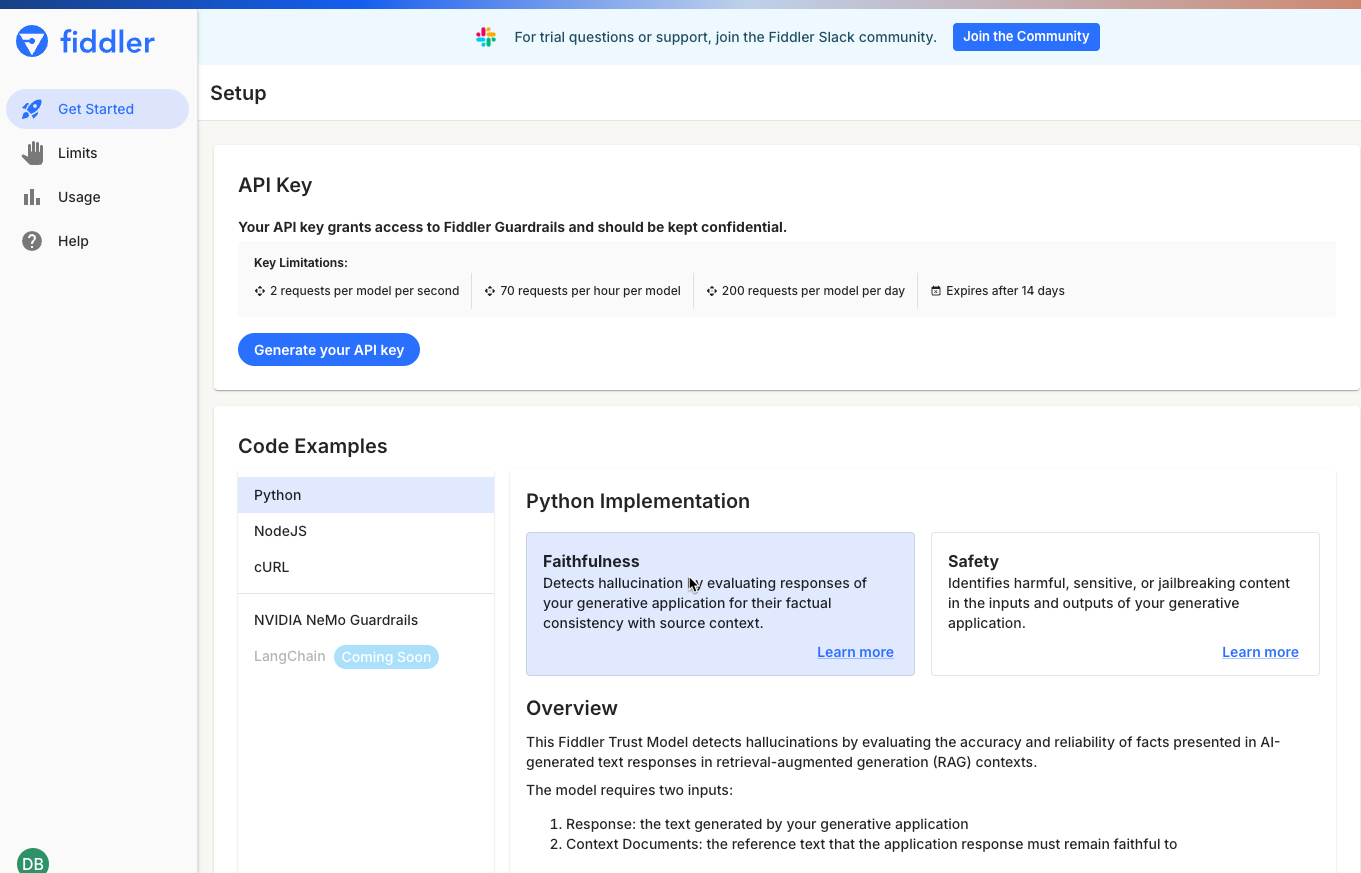The width and height of the screenshot is (1361, 873).
Task: Click the hand Limits icon
Action: [32, 153]
